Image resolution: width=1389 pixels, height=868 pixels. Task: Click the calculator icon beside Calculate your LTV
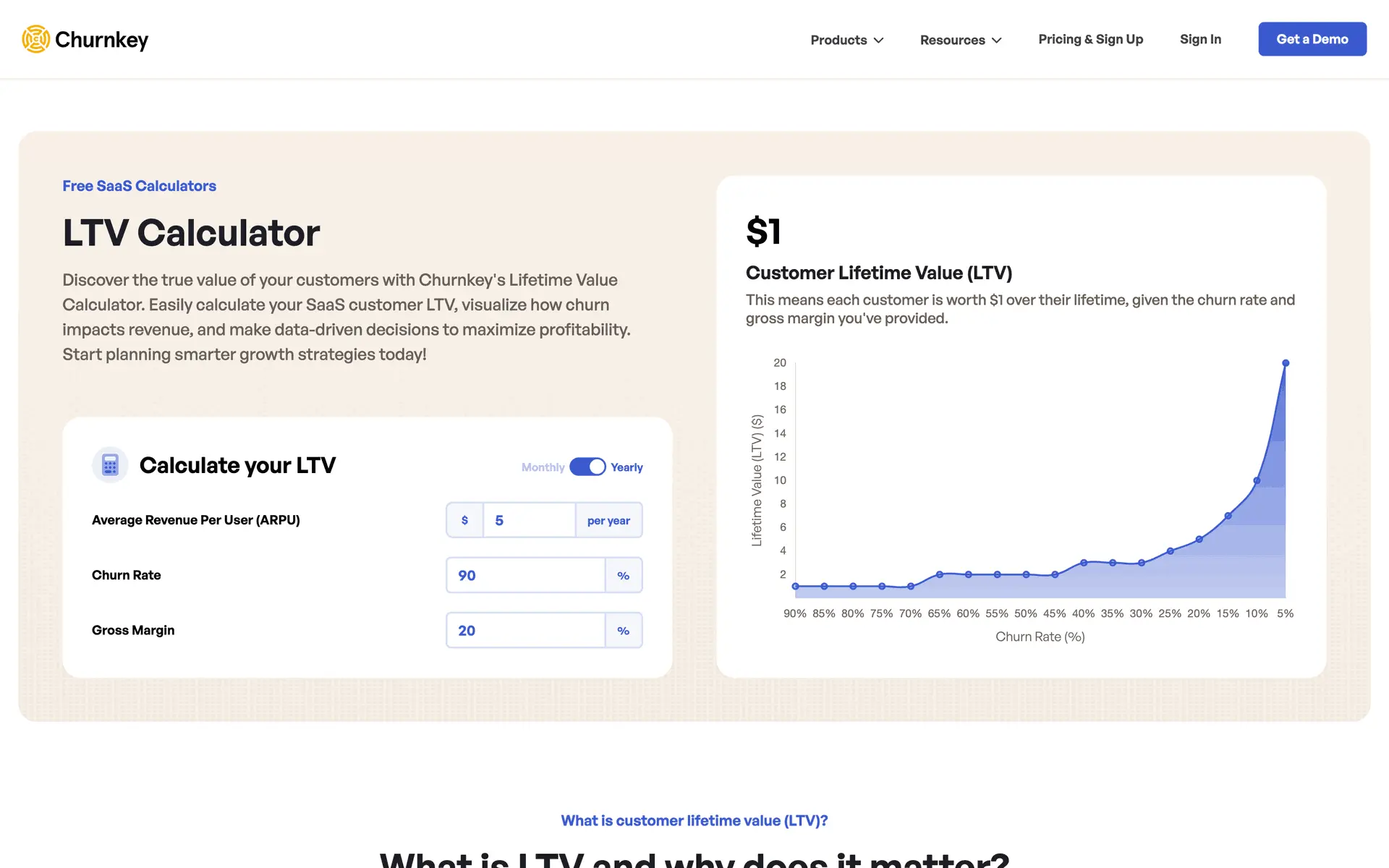coord(110,465)
